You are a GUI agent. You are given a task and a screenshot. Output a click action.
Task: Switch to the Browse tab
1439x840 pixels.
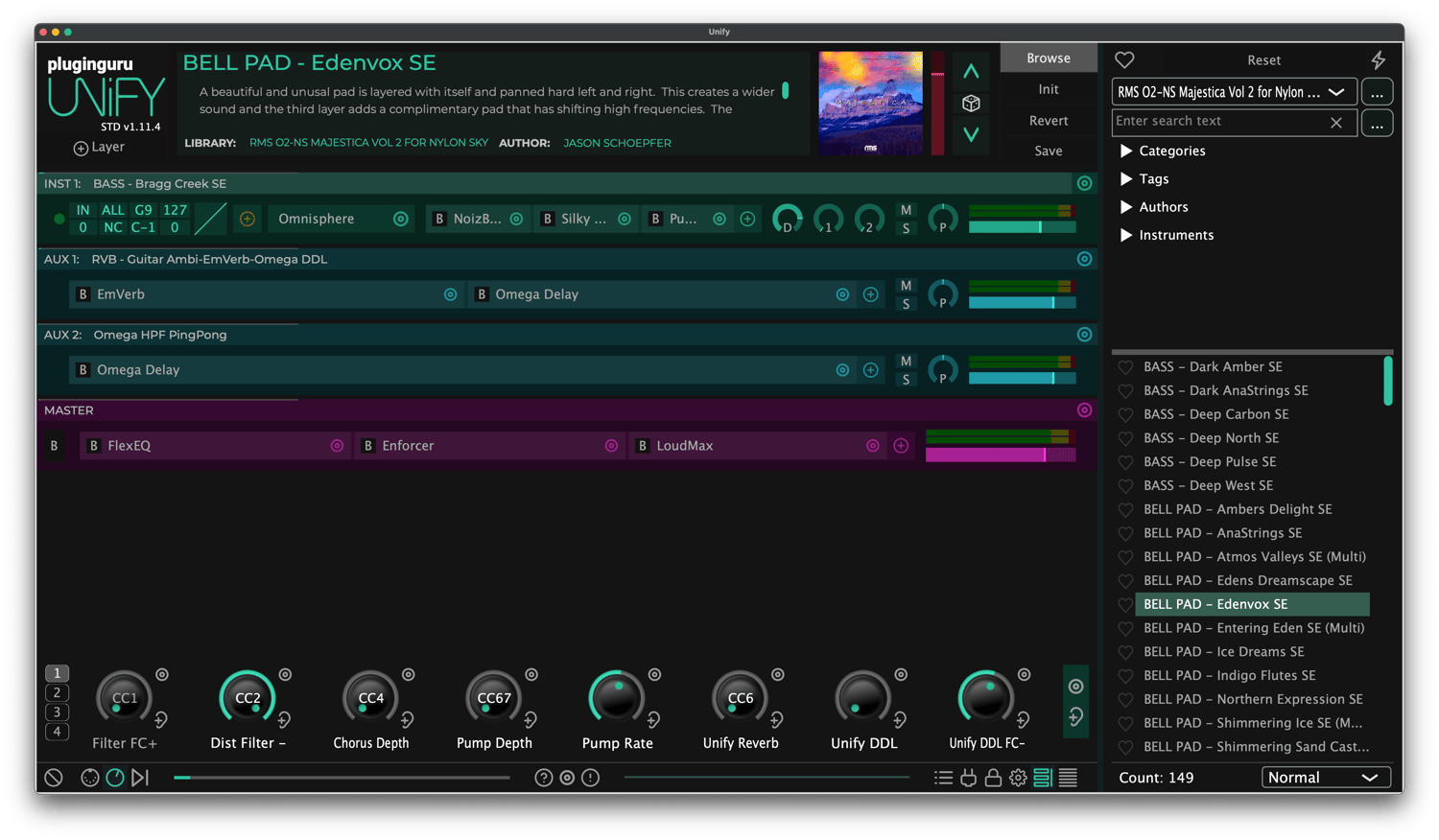[x=1049, y=58]
